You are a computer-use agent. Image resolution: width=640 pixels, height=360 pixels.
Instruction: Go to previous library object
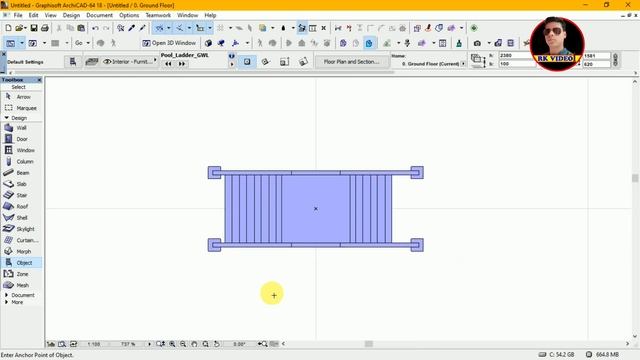168,64
